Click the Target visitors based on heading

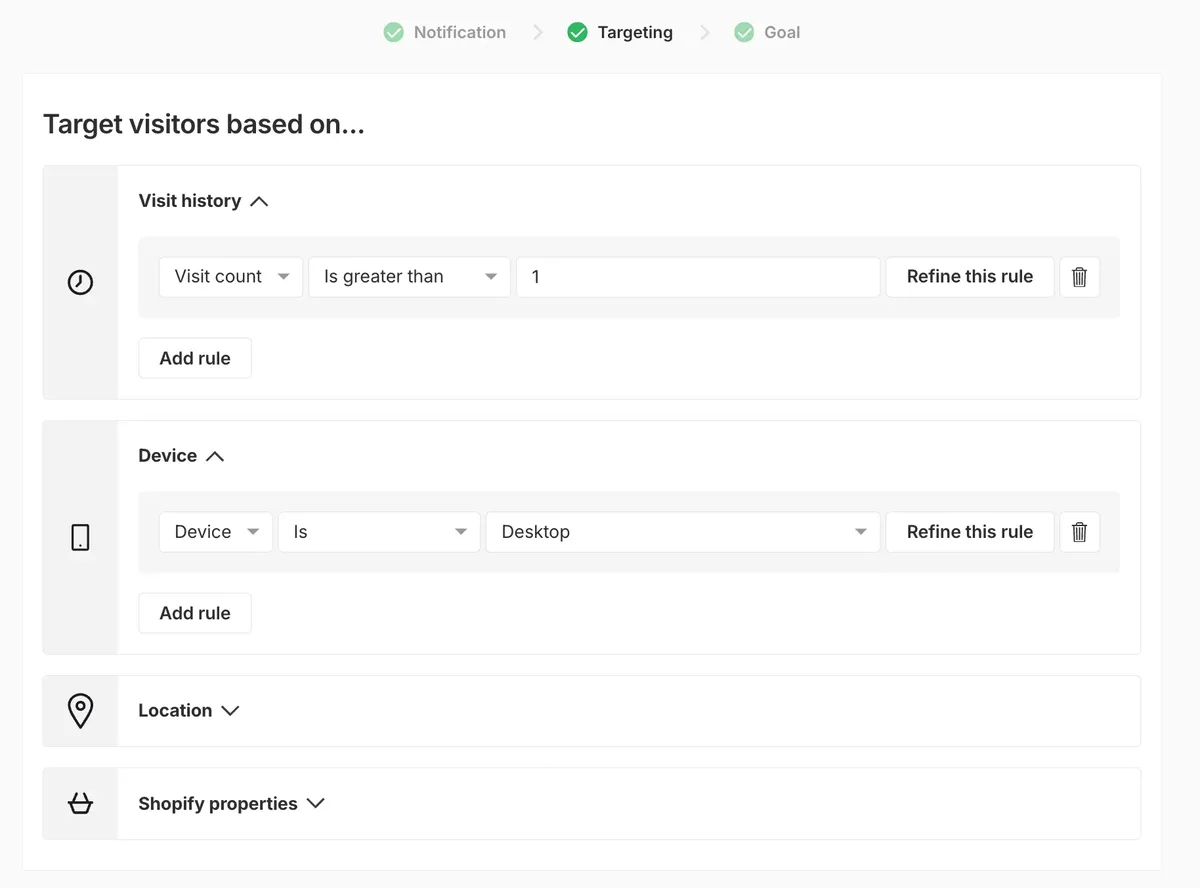tap(204, 125)
